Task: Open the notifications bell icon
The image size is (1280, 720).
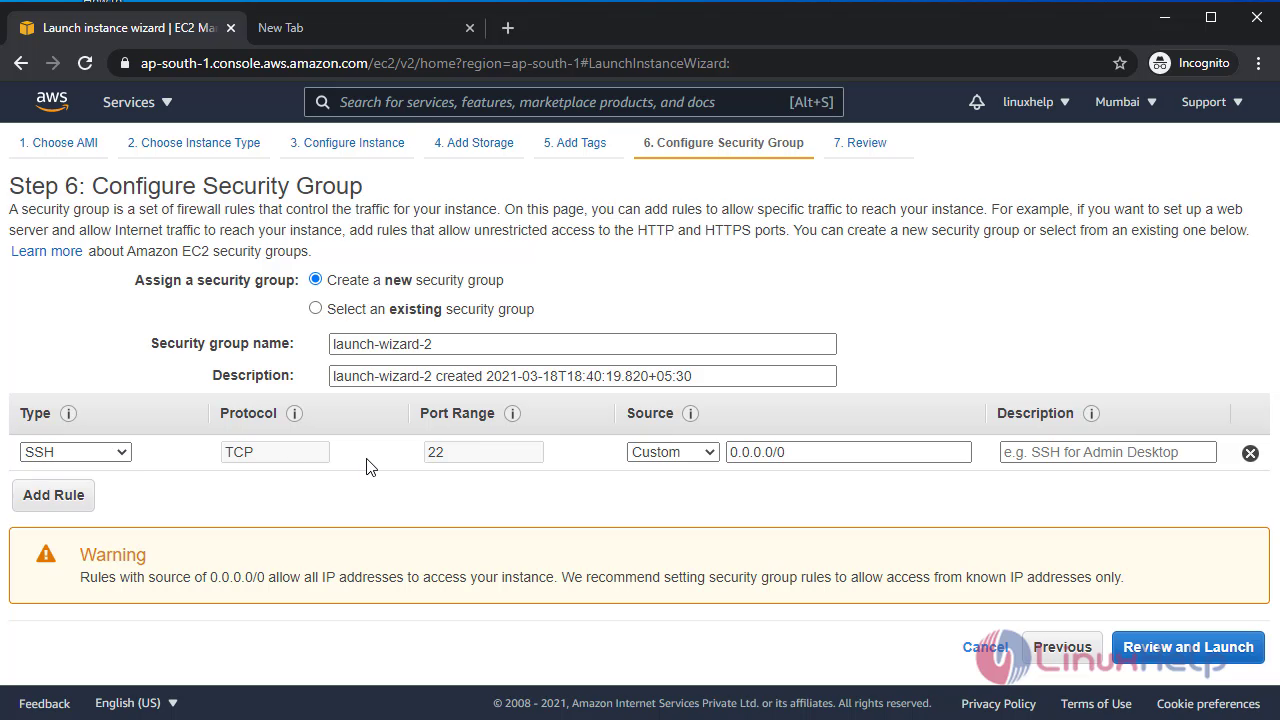Action: (x=976, y=102)
